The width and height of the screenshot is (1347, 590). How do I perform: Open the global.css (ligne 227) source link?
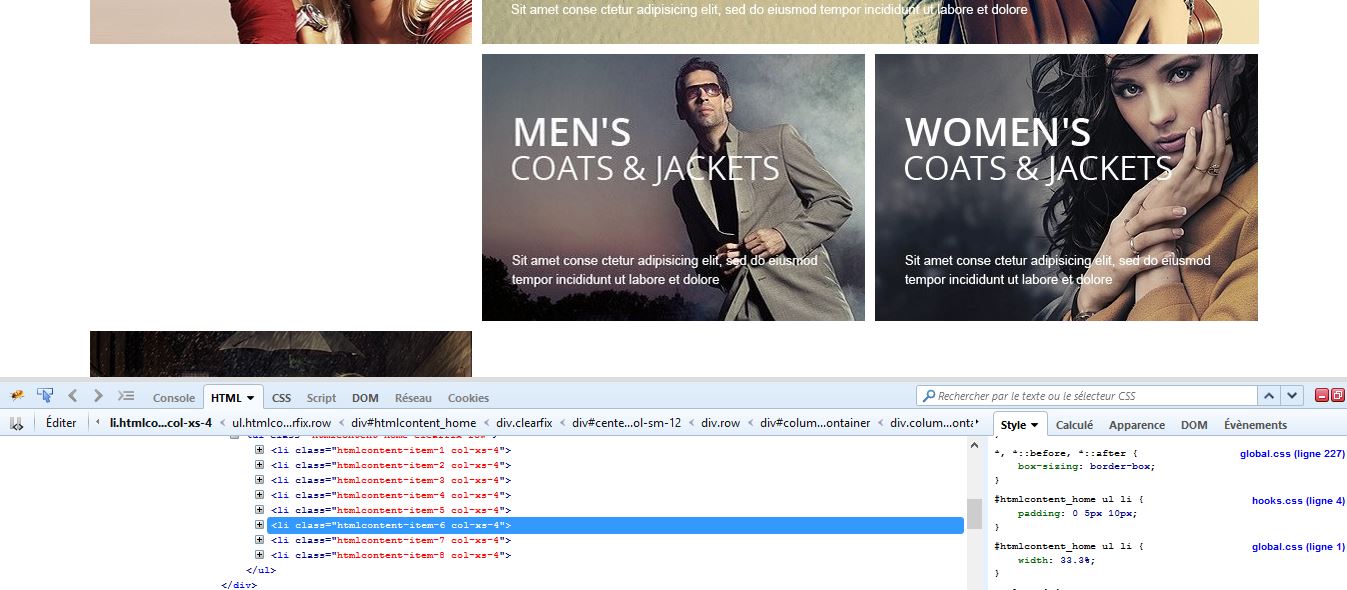tap(1292, 454)
